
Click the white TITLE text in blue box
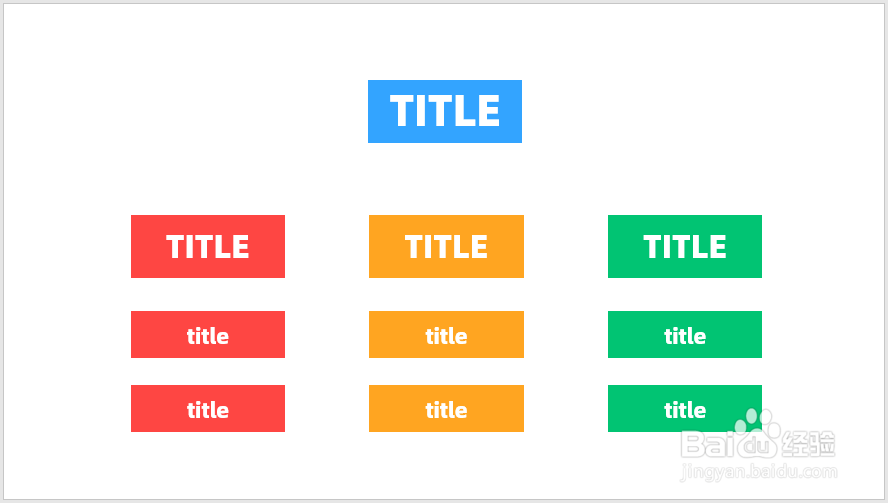point(445,110)
